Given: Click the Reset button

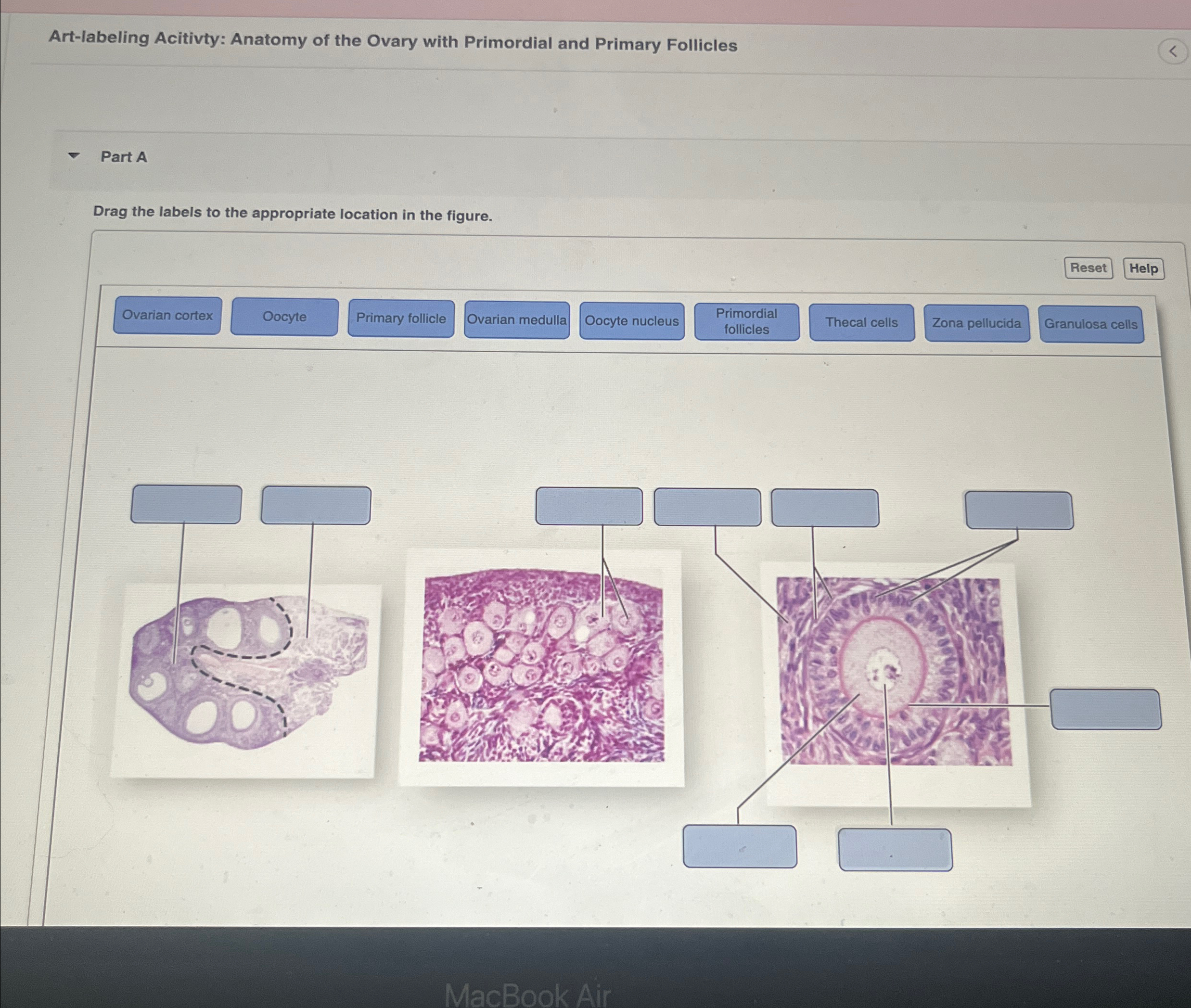Looking at the screenshot, I should pyautogui.click(x=1088, y=268).
